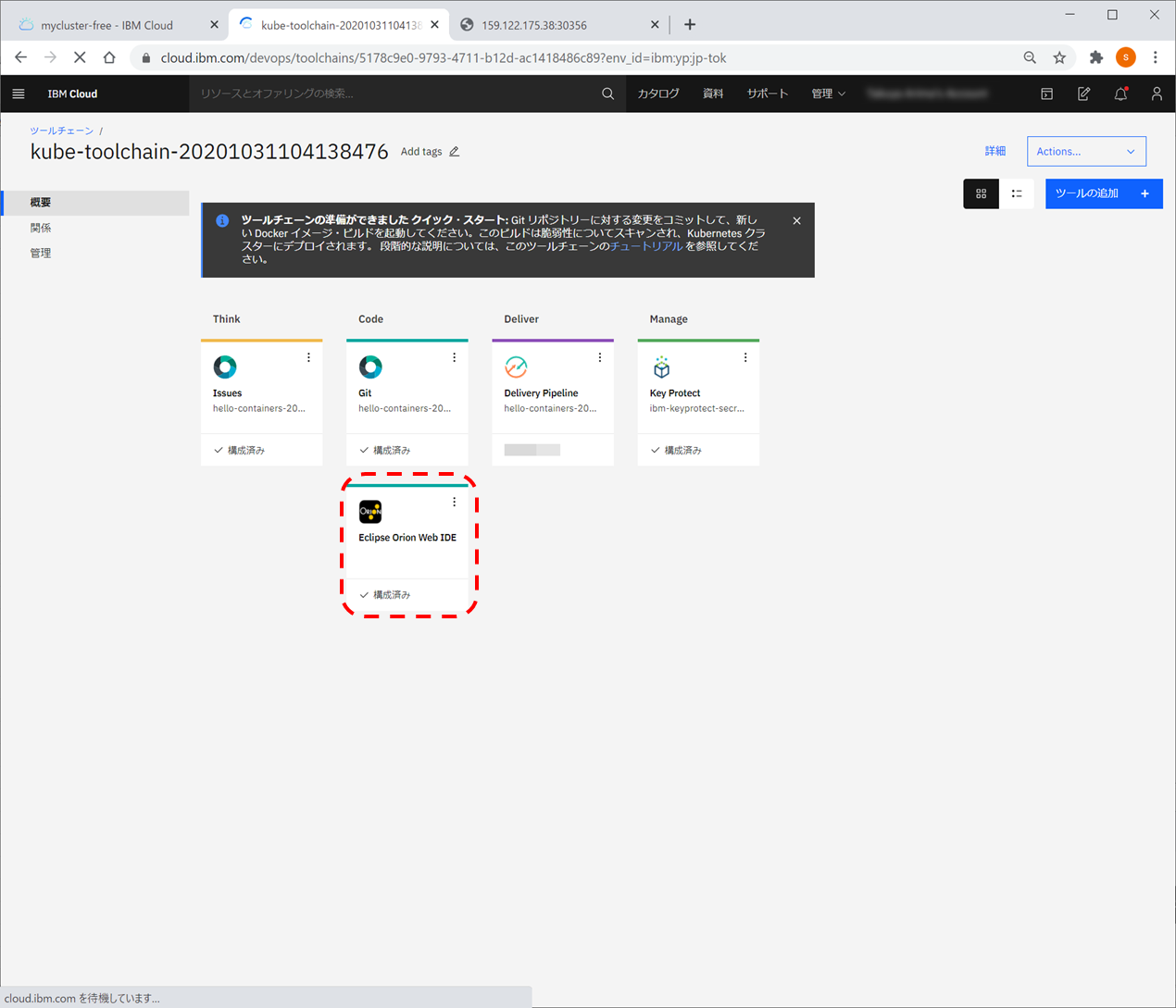This screenshot has height=1008, width=1176.
Task: Click the Git card title text
Action: [x=365, y=393]
